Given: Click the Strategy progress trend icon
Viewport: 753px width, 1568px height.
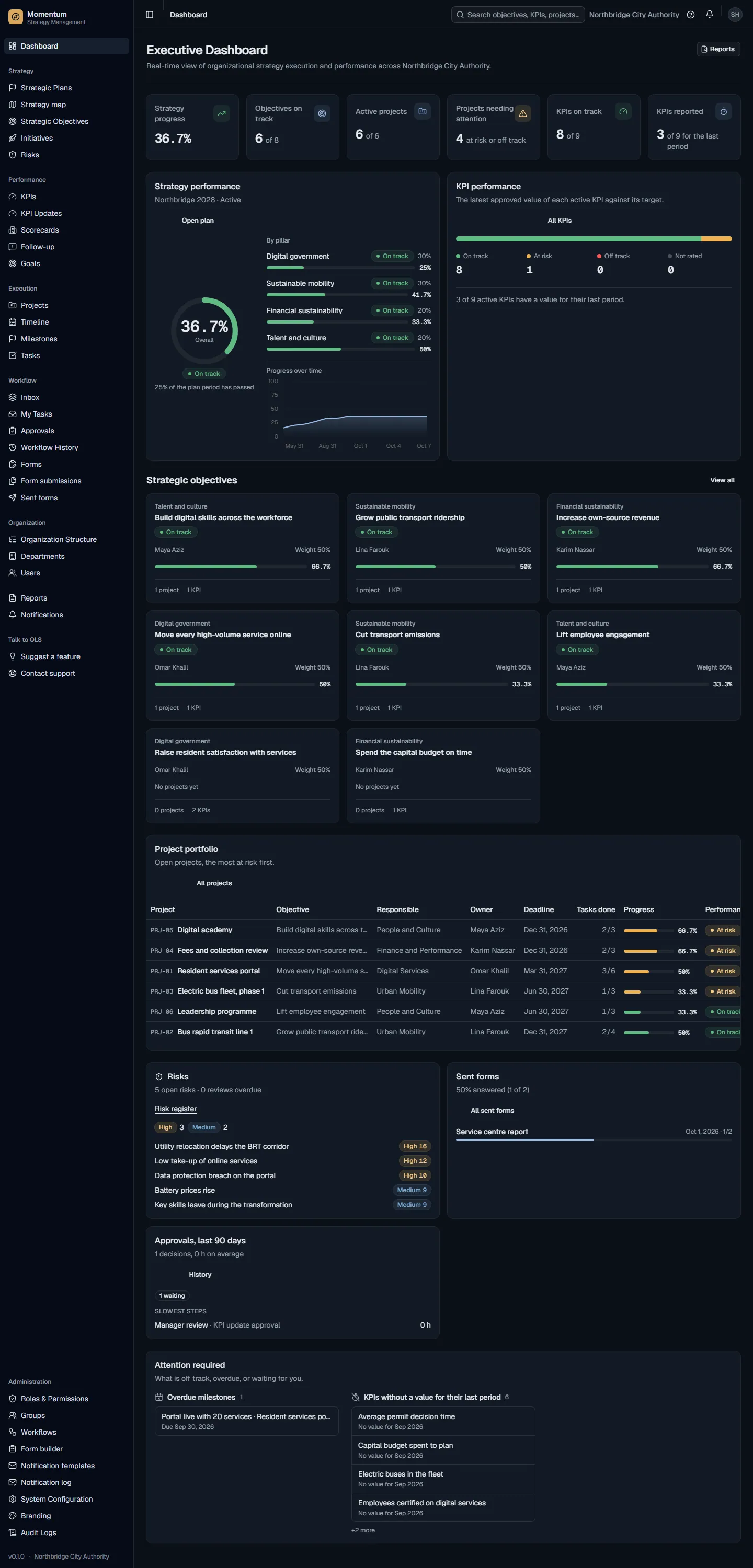Looking at the screenshot, I should point(222,113).
